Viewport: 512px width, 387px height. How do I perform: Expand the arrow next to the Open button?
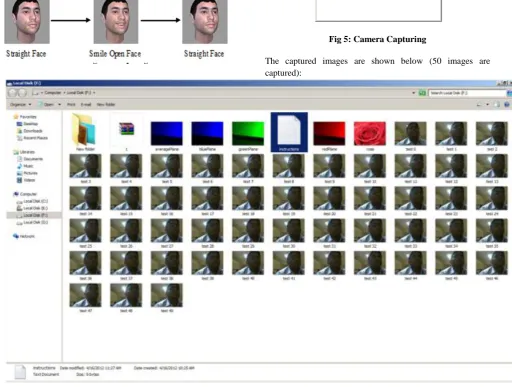(x=60, y=104)
